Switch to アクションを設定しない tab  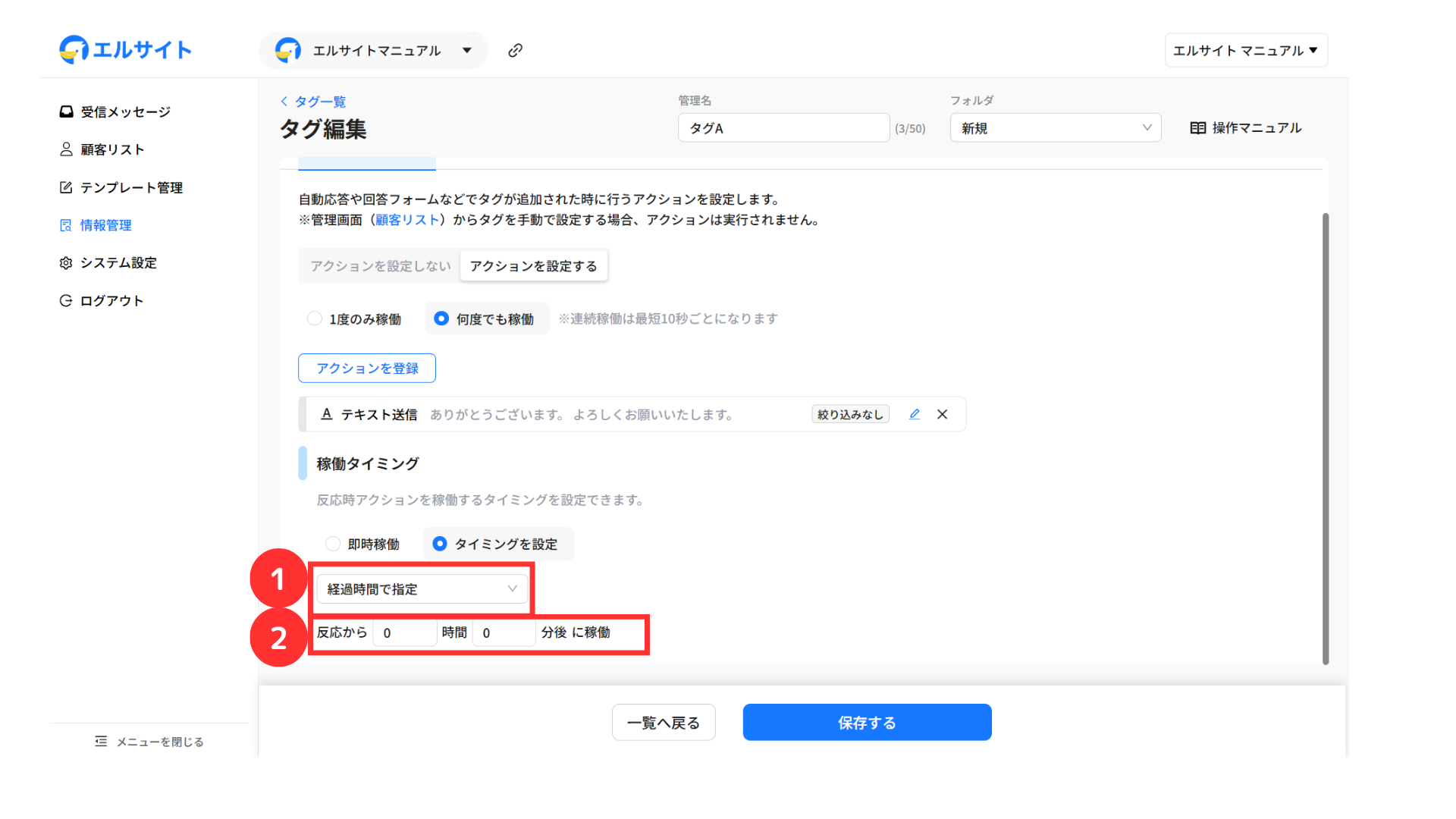click(x=380, y=266)
